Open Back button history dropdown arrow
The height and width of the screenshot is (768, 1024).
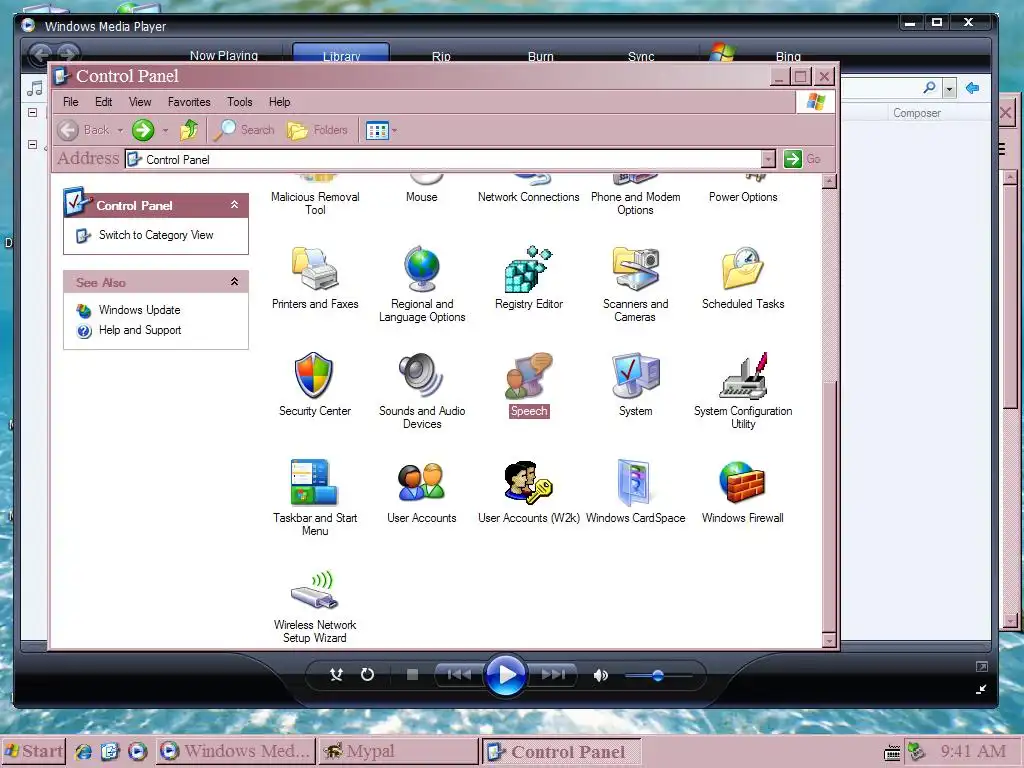pos(120,131)
